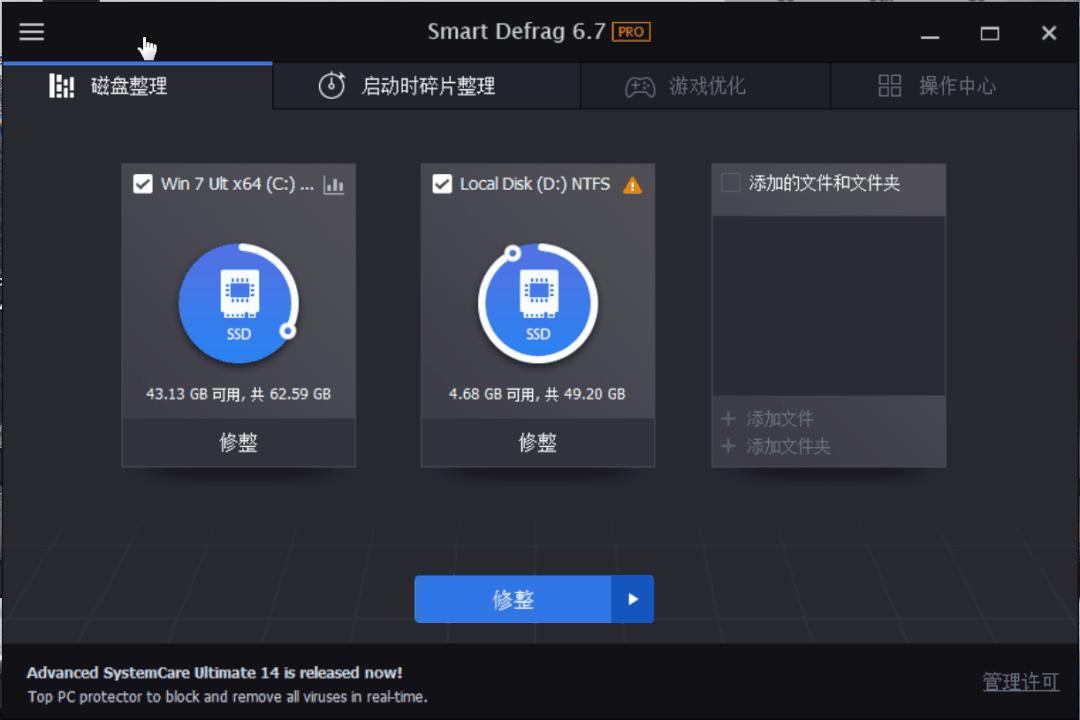Click the 磁盘整理 disk chart icon

[x=61, y=86]
